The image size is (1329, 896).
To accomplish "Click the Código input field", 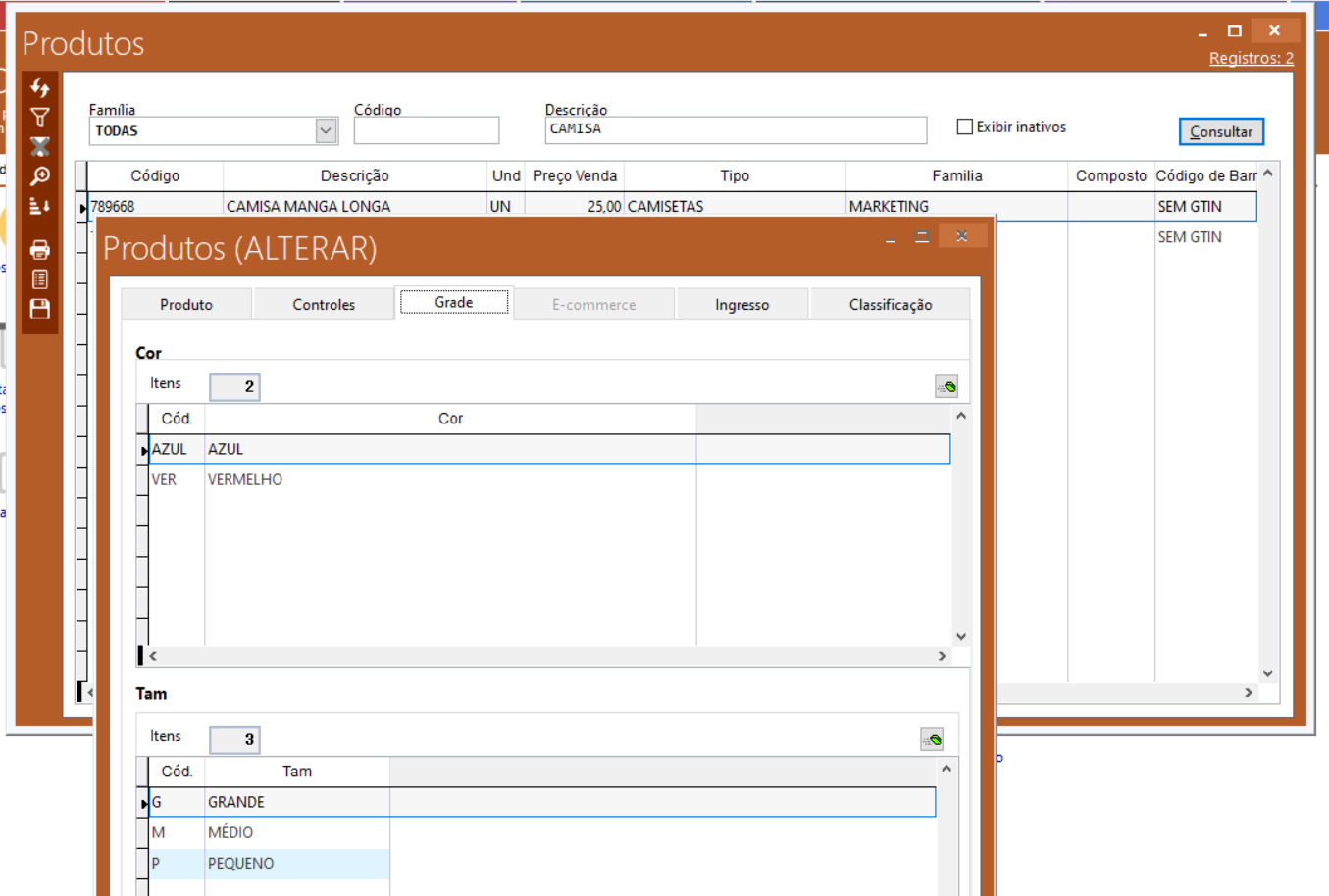I will [426, 130].
